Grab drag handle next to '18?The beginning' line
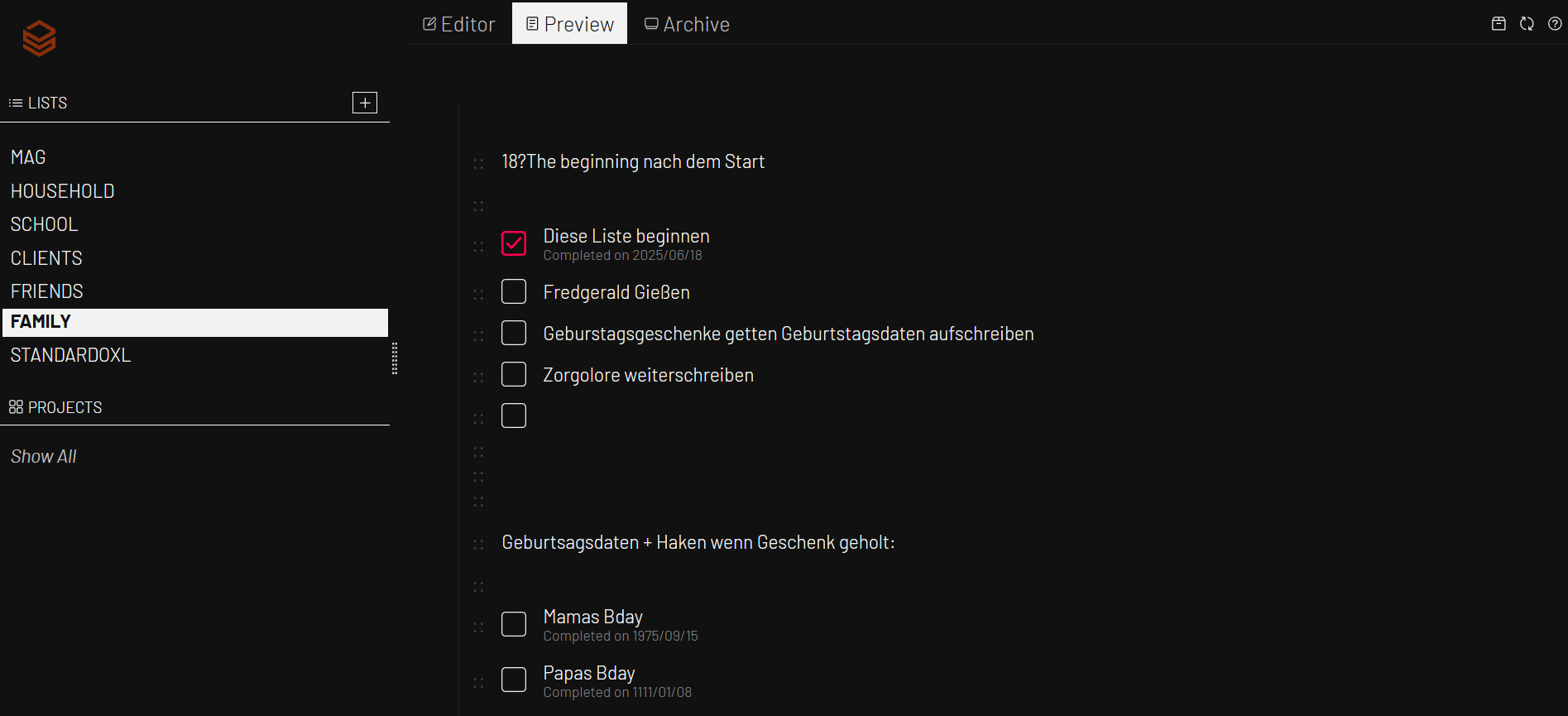Viewport: 1568px width, 716px height. pyautogui.click(x=478, y=164)
